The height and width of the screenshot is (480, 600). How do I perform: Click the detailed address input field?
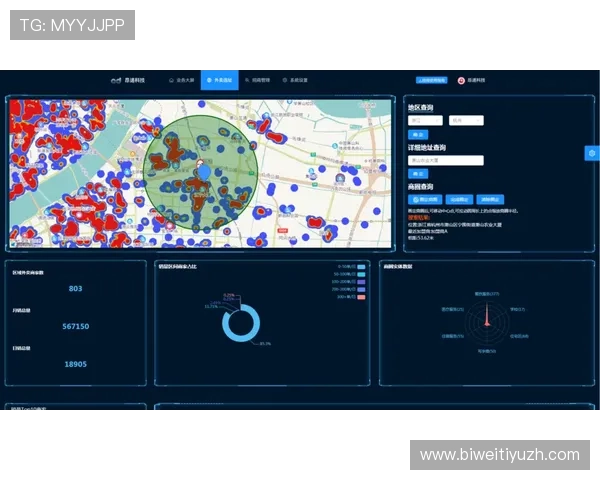pos(446,160)
